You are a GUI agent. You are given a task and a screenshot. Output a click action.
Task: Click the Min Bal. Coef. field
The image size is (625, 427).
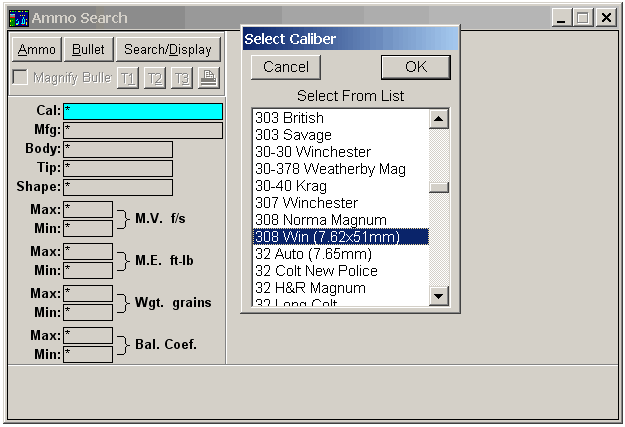(x=88, y=354)
